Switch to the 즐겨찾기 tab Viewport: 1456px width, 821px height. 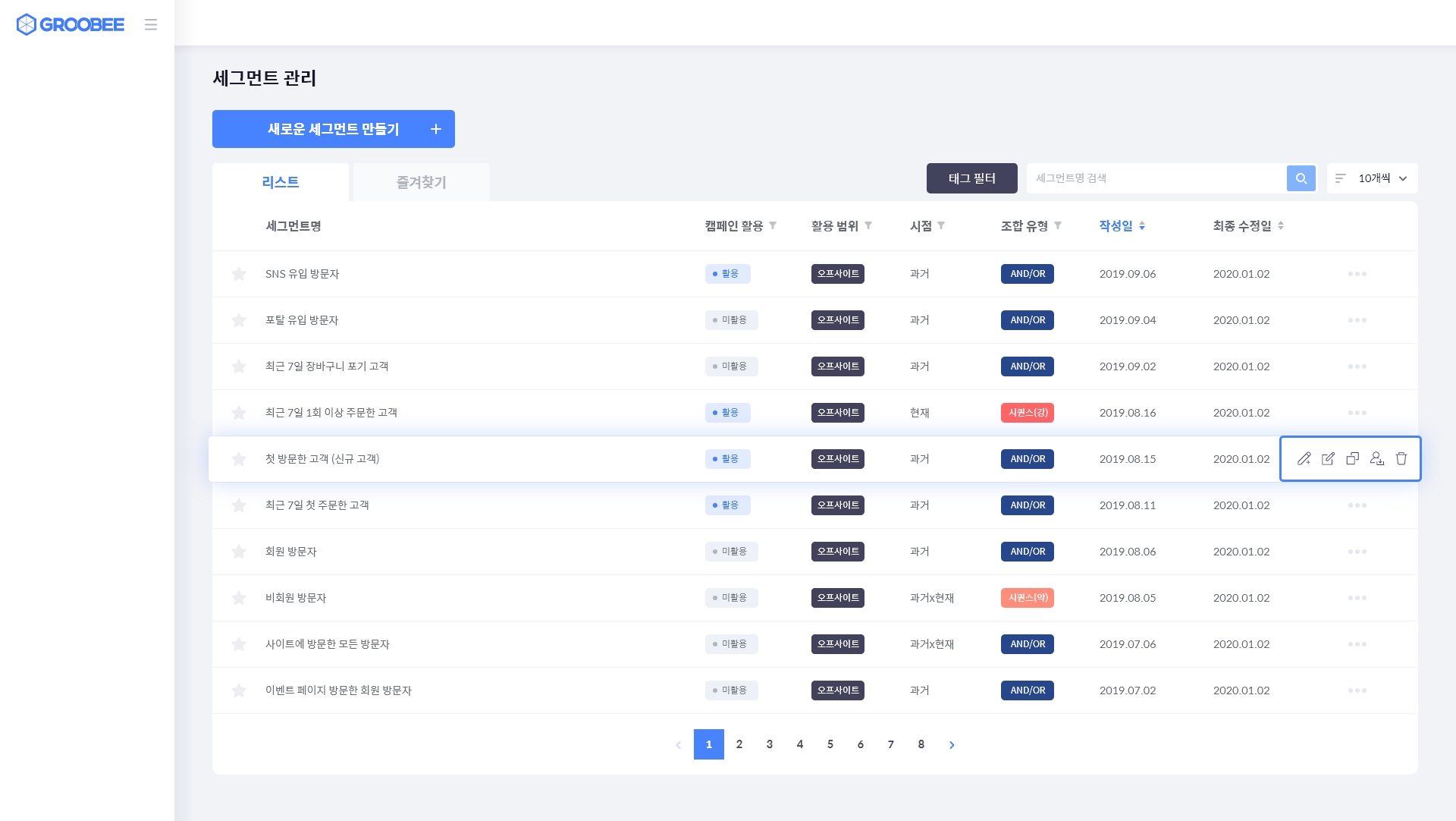pyautogui.click(x=421, y=182)
